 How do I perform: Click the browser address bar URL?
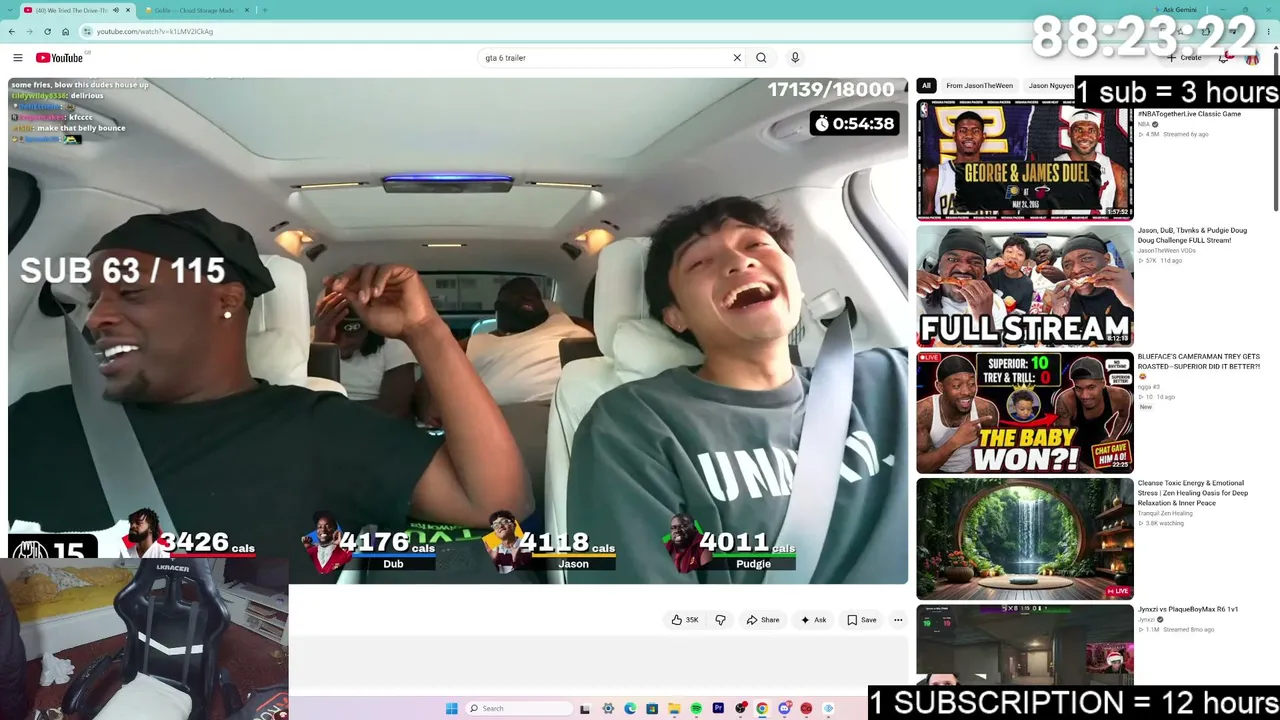[x=155, y=31]
